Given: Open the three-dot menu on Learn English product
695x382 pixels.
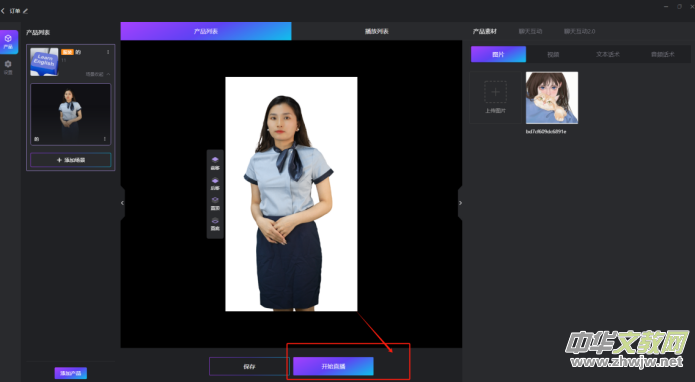Looking at the screenshot, I should [108, 52].
